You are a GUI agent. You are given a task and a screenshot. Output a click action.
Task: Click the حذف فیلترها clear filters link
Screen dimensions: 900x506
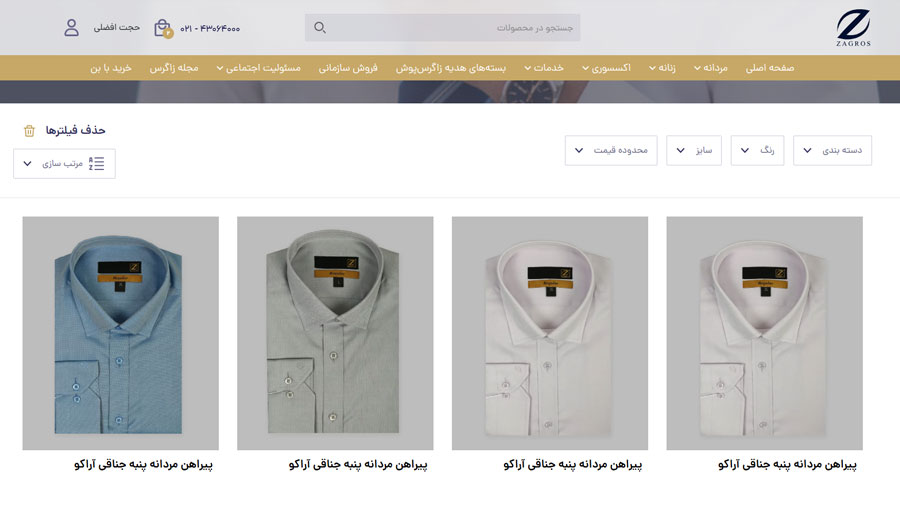[x=75, y=130]
